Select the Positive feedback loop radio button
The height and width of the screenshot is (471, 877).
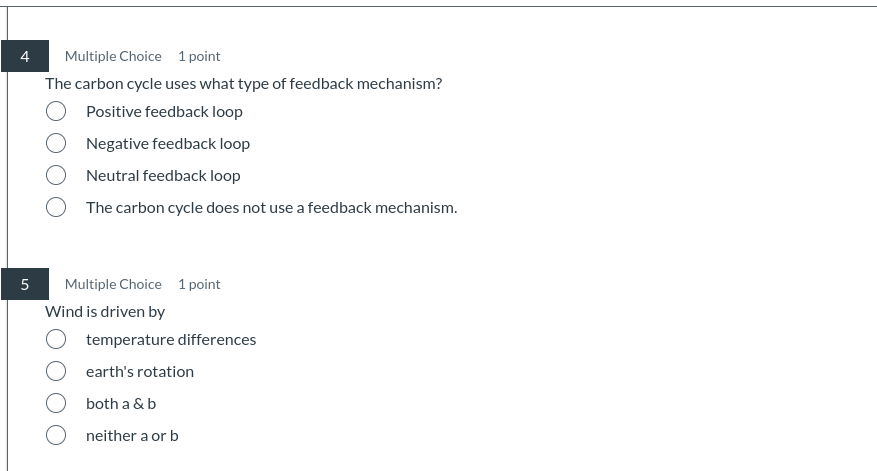click(x=56, y=111)
